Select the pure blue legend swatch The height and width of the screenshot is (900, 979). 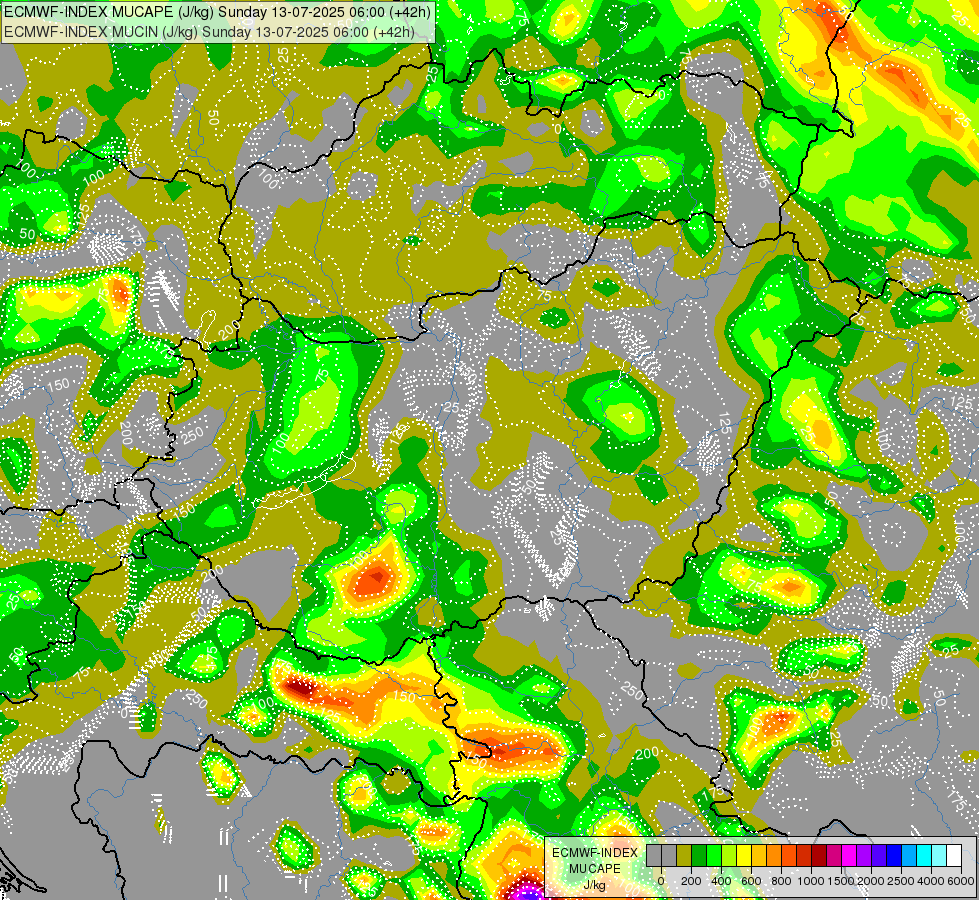click(895, 855)
